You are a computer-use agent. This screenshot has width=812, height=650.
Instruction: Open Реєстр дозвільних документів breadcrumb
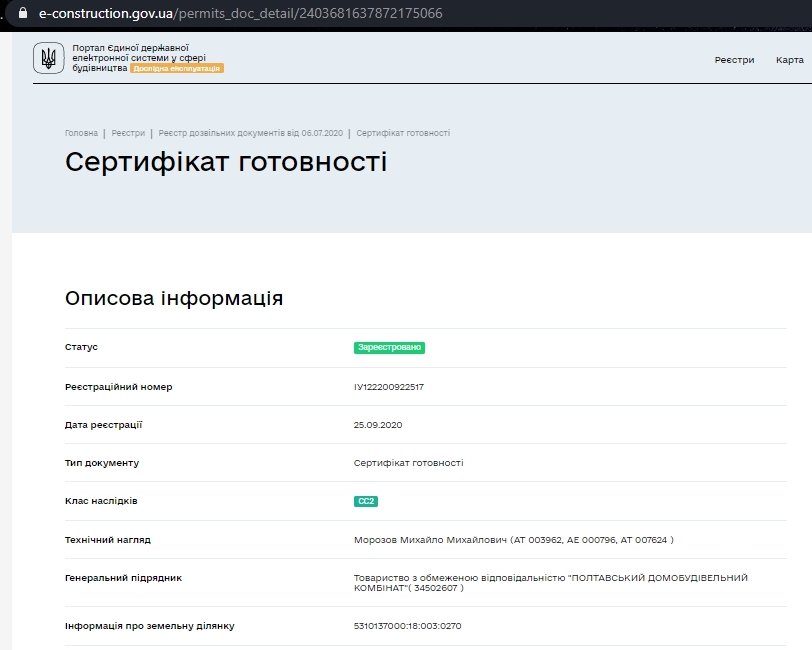pos(251,133)
